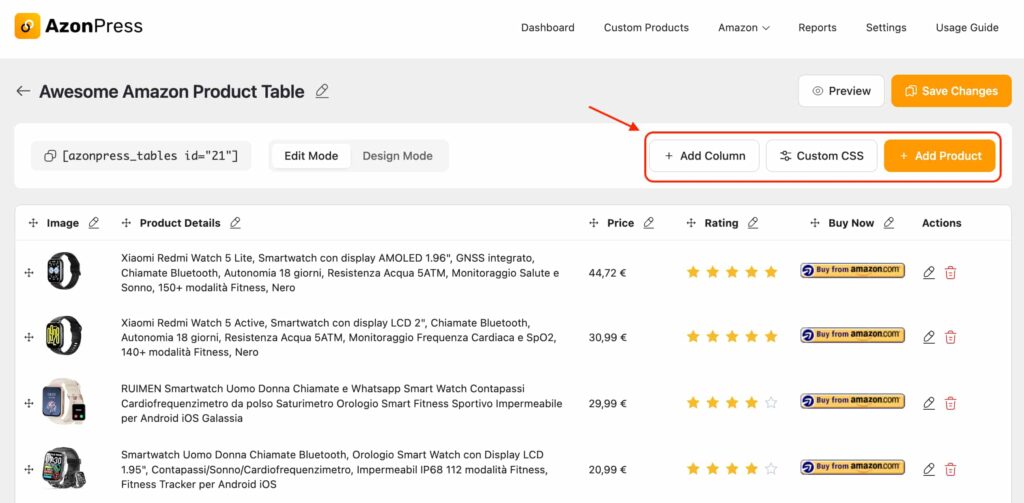Click Buy from amazon for Redmi Watch 5 Lite
1024x503 pixels.
[x=852, y=270]
